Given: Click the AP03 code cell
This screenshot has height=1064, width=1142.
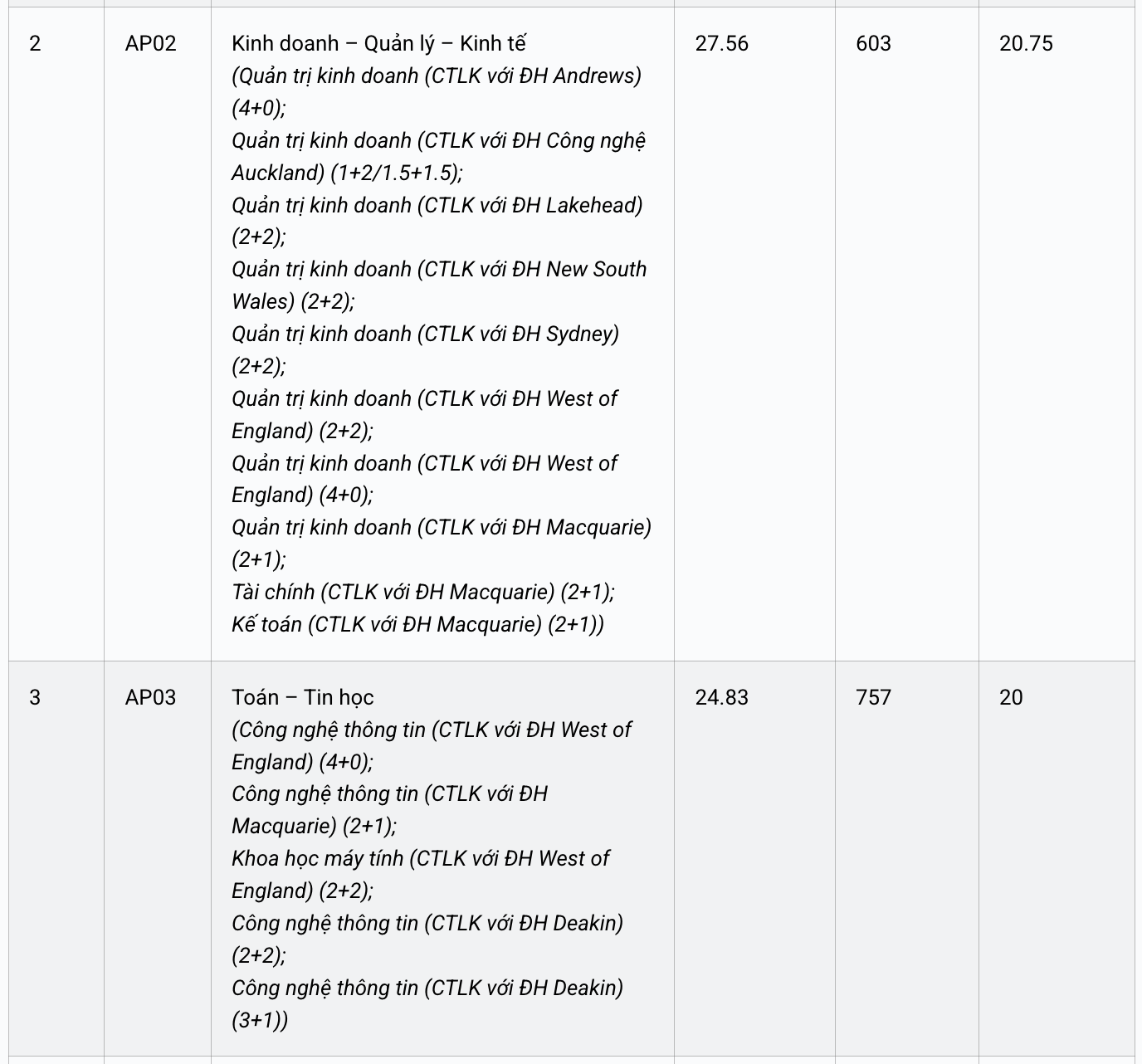Looking at the screenshot, I should pos(150,697).
